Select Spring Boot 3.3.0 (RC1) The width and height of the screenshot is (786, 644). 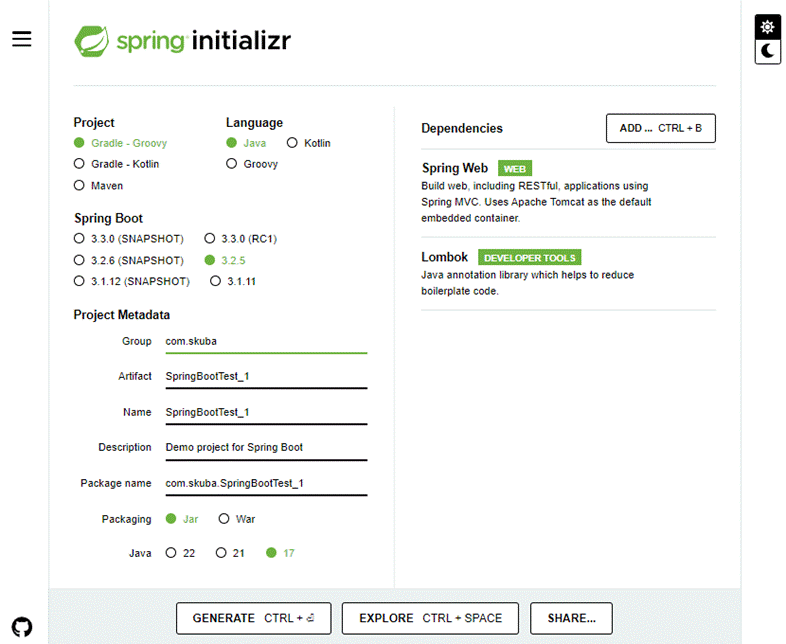(241, 239)
